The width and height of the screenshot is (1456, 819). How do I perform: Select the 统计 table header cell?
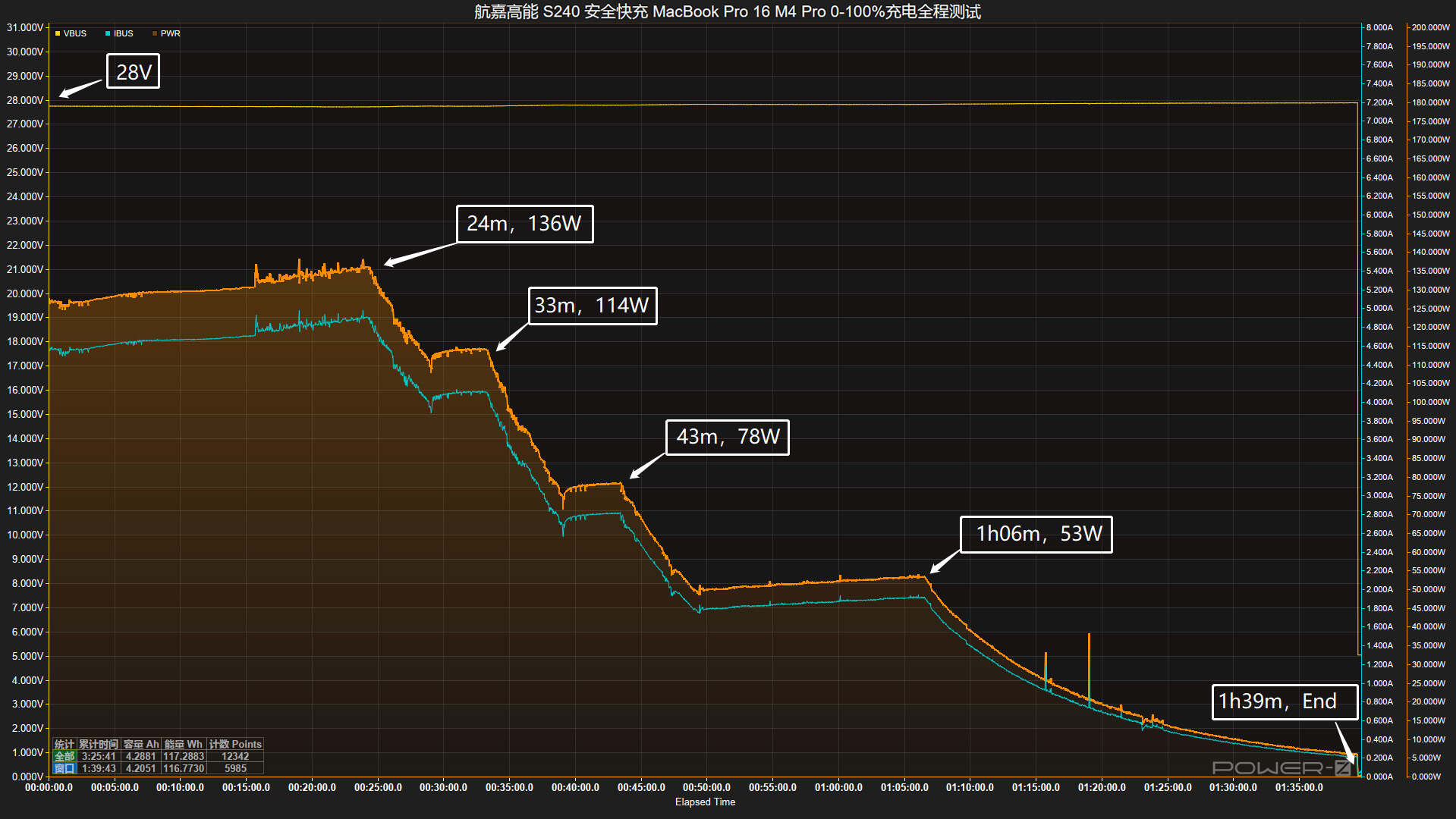64,745
